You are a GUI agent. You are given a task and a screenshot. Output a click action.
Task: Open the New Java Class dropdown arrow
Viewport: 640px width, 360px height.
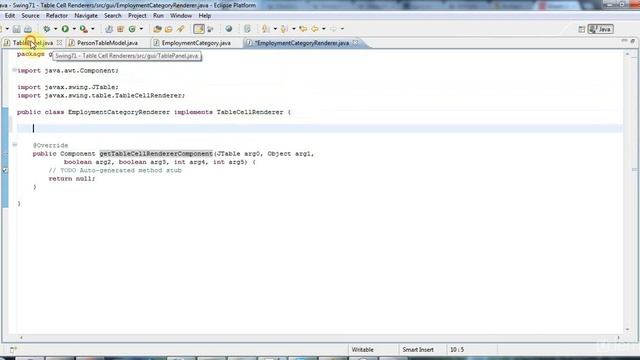click(x=141, y=29)
